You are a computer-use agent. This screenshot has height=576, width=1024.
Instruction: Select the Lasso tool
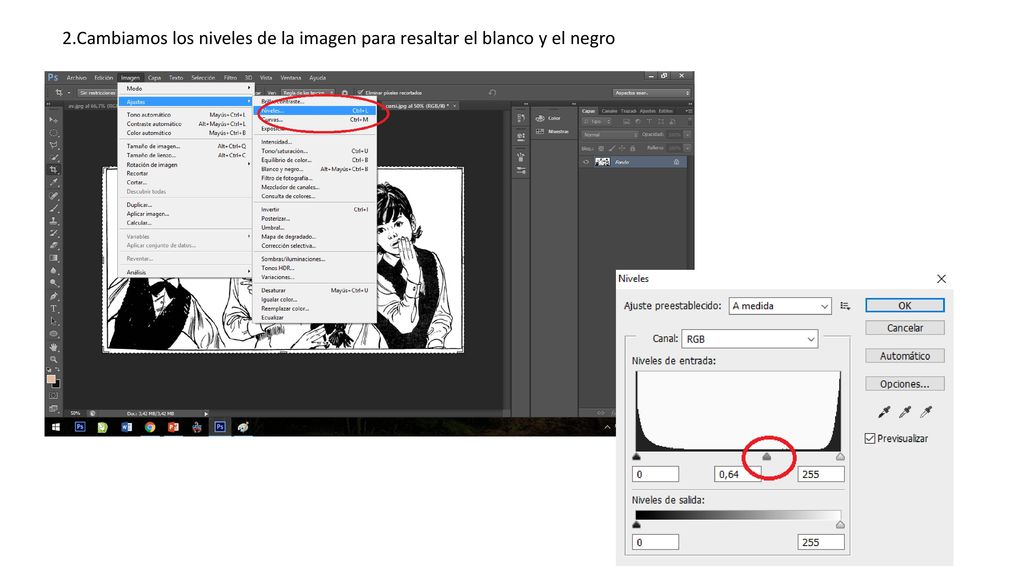(x=54, y=145)
